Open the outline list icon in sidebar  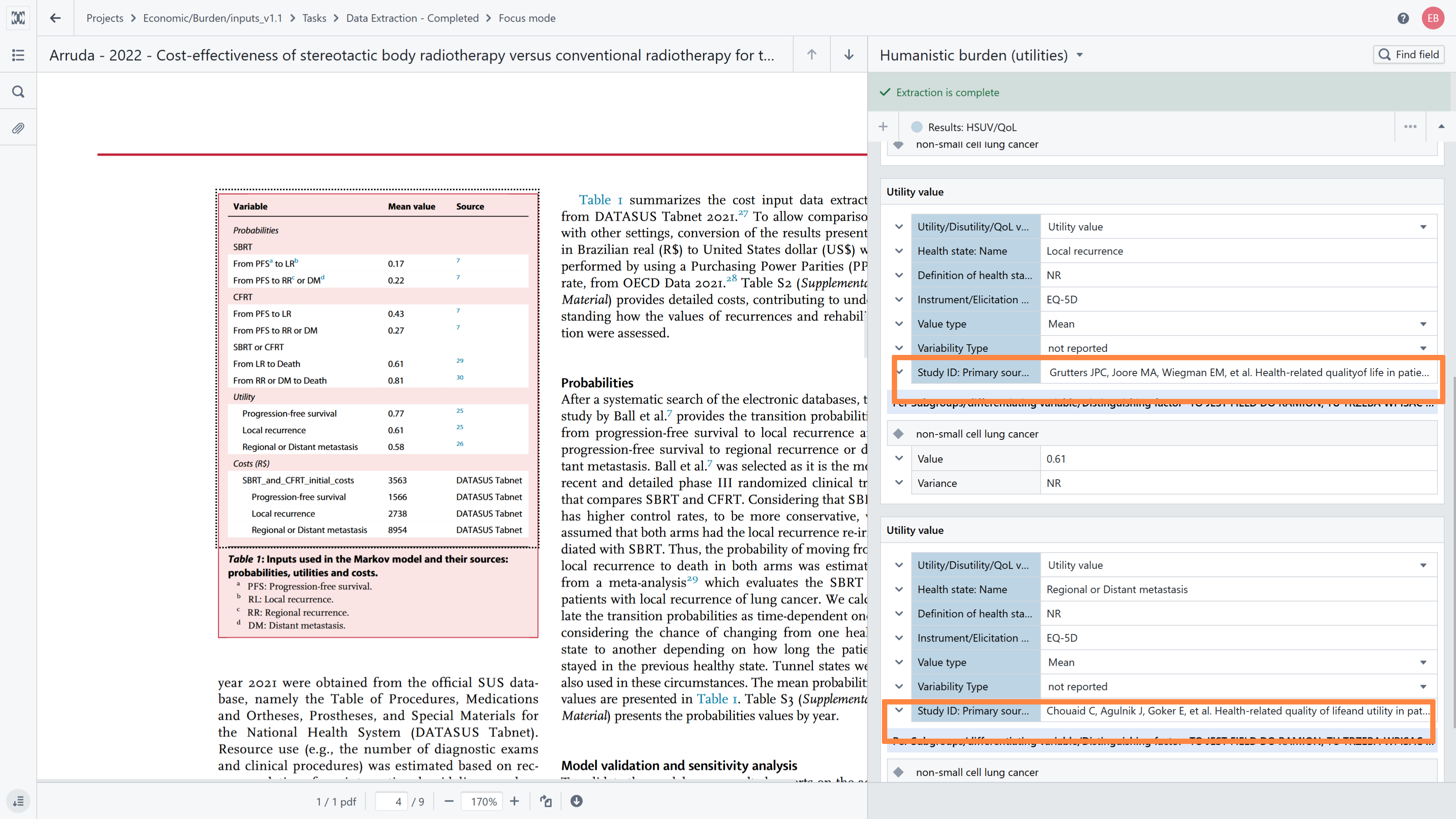click(18, 55)
